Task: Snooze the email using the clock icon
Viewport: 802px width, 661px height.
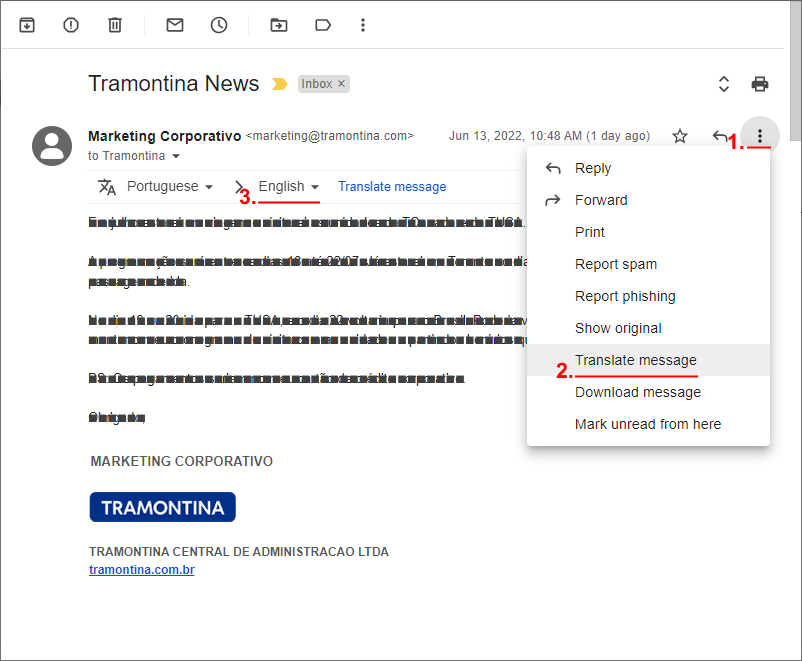Action: (219, 25)
